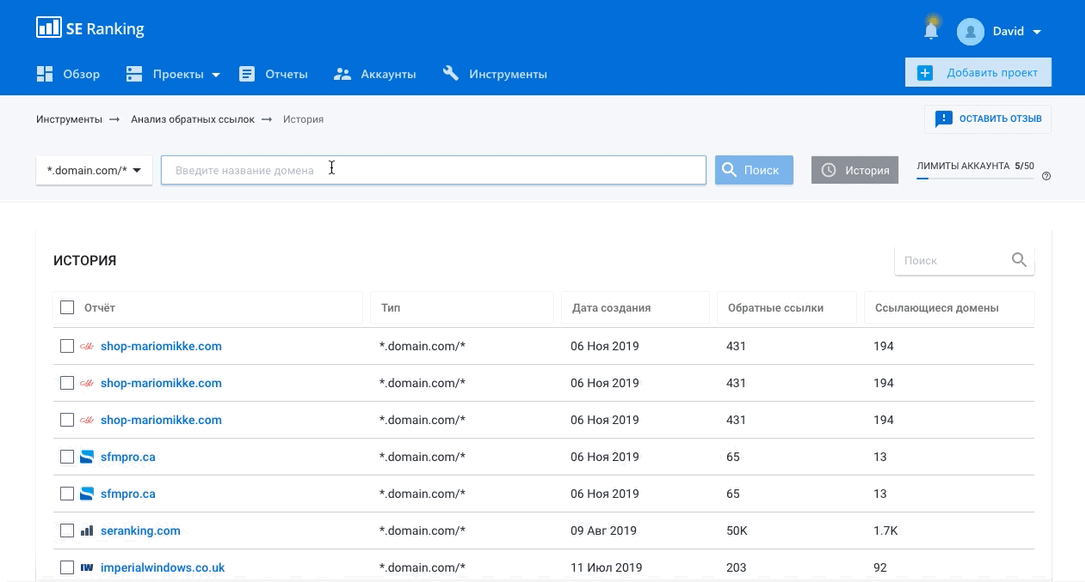Screen dimensions: 1085x582
Task: Click the seranking.com favicon
Action: [x=86, y=531]
